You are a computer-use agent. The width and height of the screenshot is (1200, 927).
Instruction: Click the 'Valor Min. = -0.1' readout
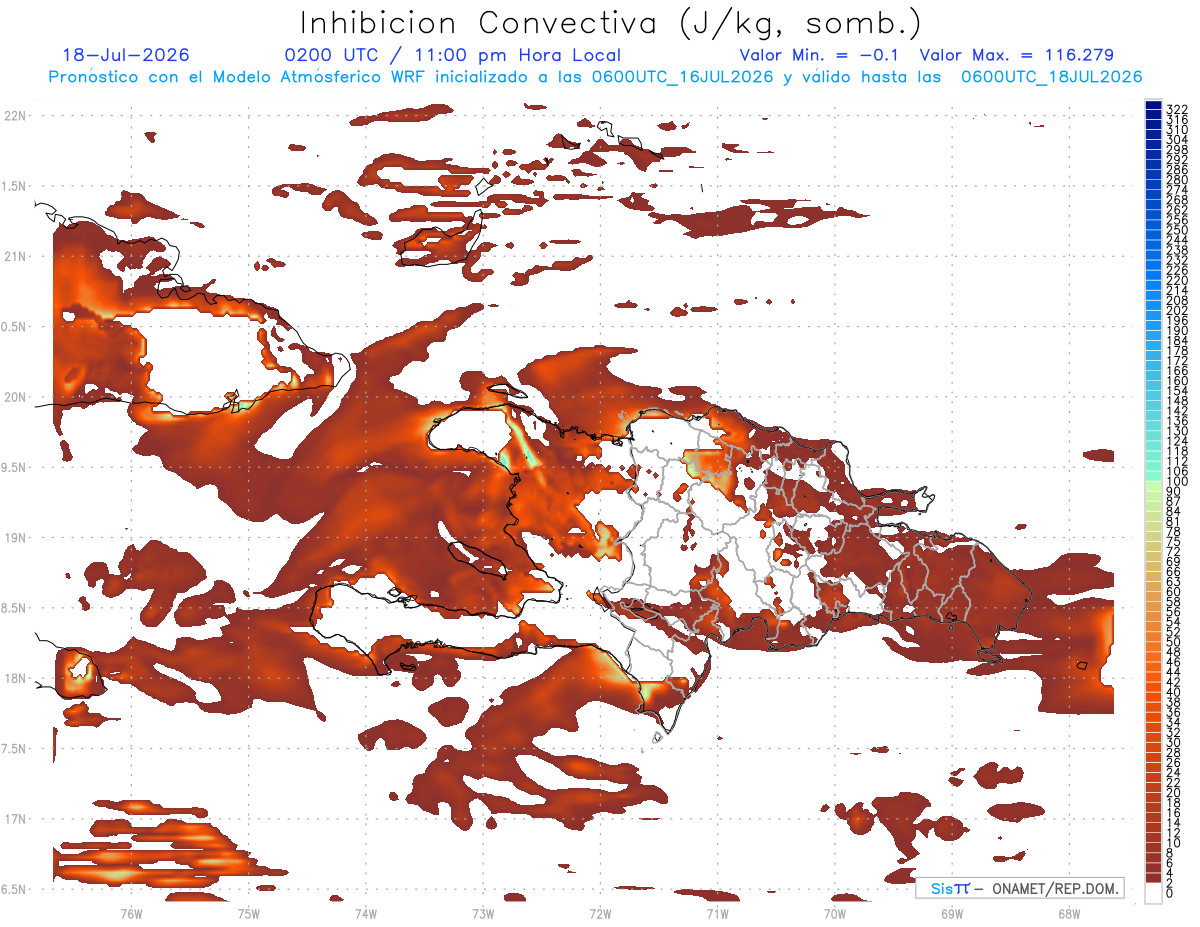(x=819, y=56)
